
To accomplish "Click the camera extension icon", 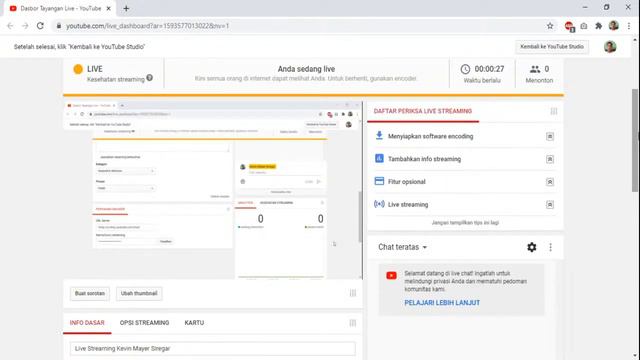I will (x=584, y=26).
